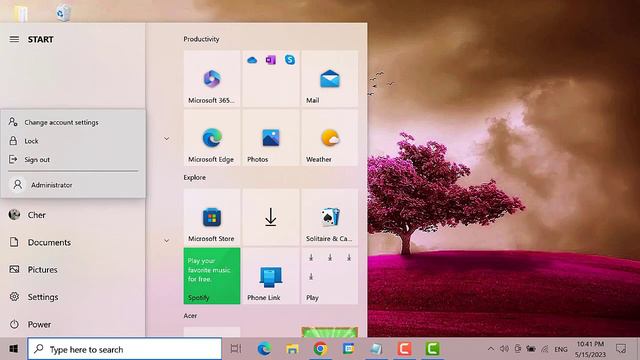Choose Sign out from the account menu
The image size is (640, 360).
pyautogui.click(x=73, y=160)
